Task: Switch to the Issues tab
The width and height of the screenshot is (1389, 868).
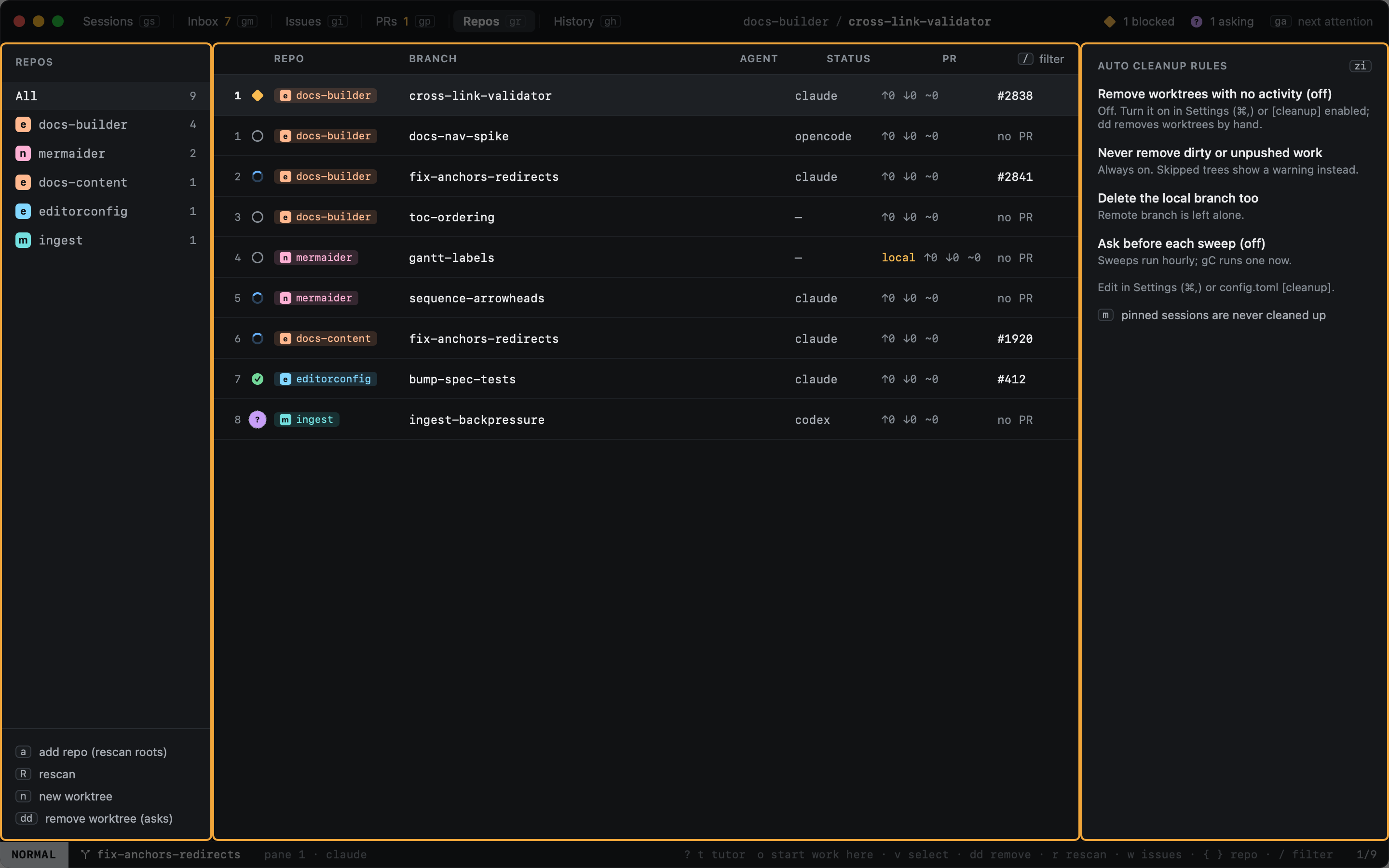Action: tap(316, 21)
